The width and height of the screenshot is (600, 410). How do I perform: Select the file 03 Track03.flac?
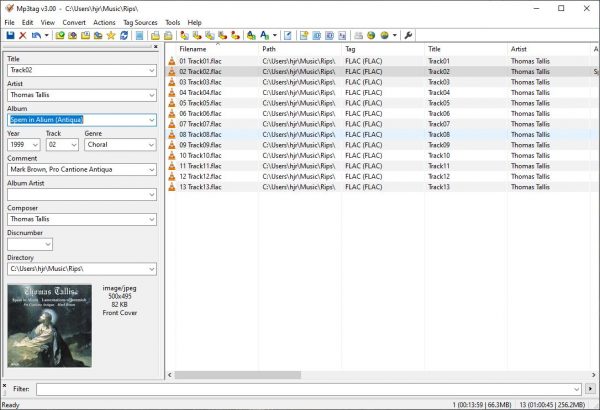pyautogui.click(x=201, y=82)
